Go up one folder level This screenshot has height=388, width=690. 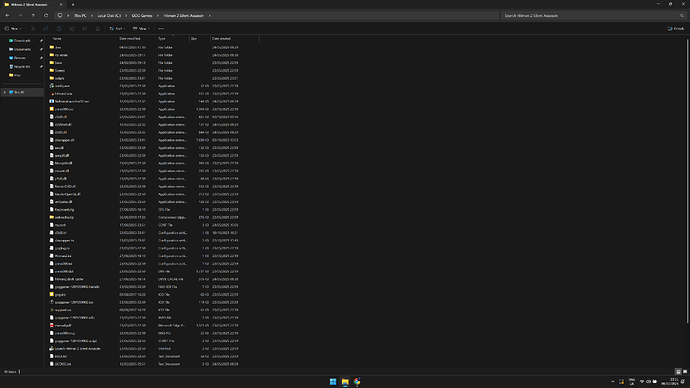click(x=33, y=15)
